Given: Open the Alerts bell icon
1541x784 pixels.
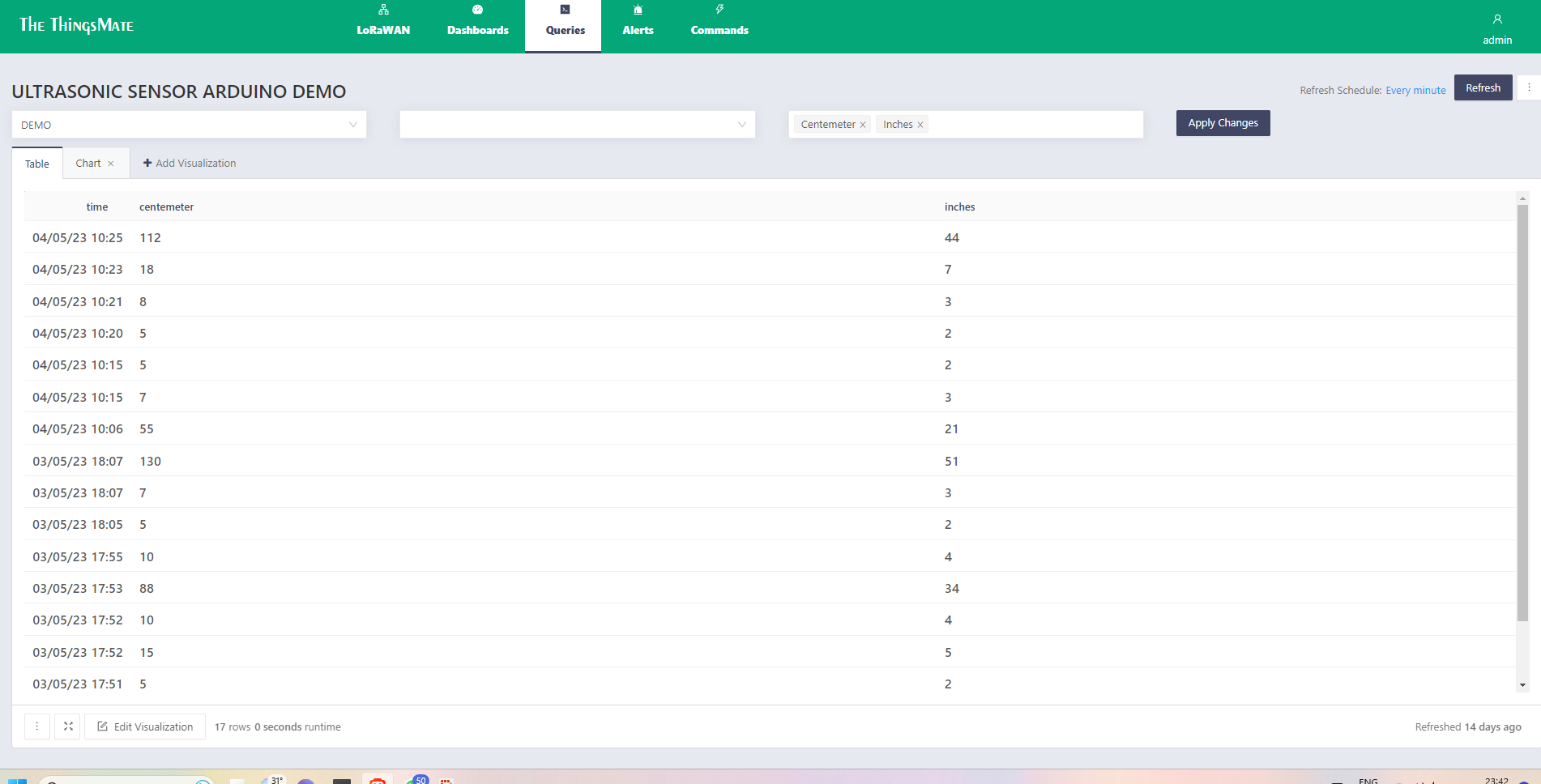Looking at the screenshot, I should [x=638, y=10].
